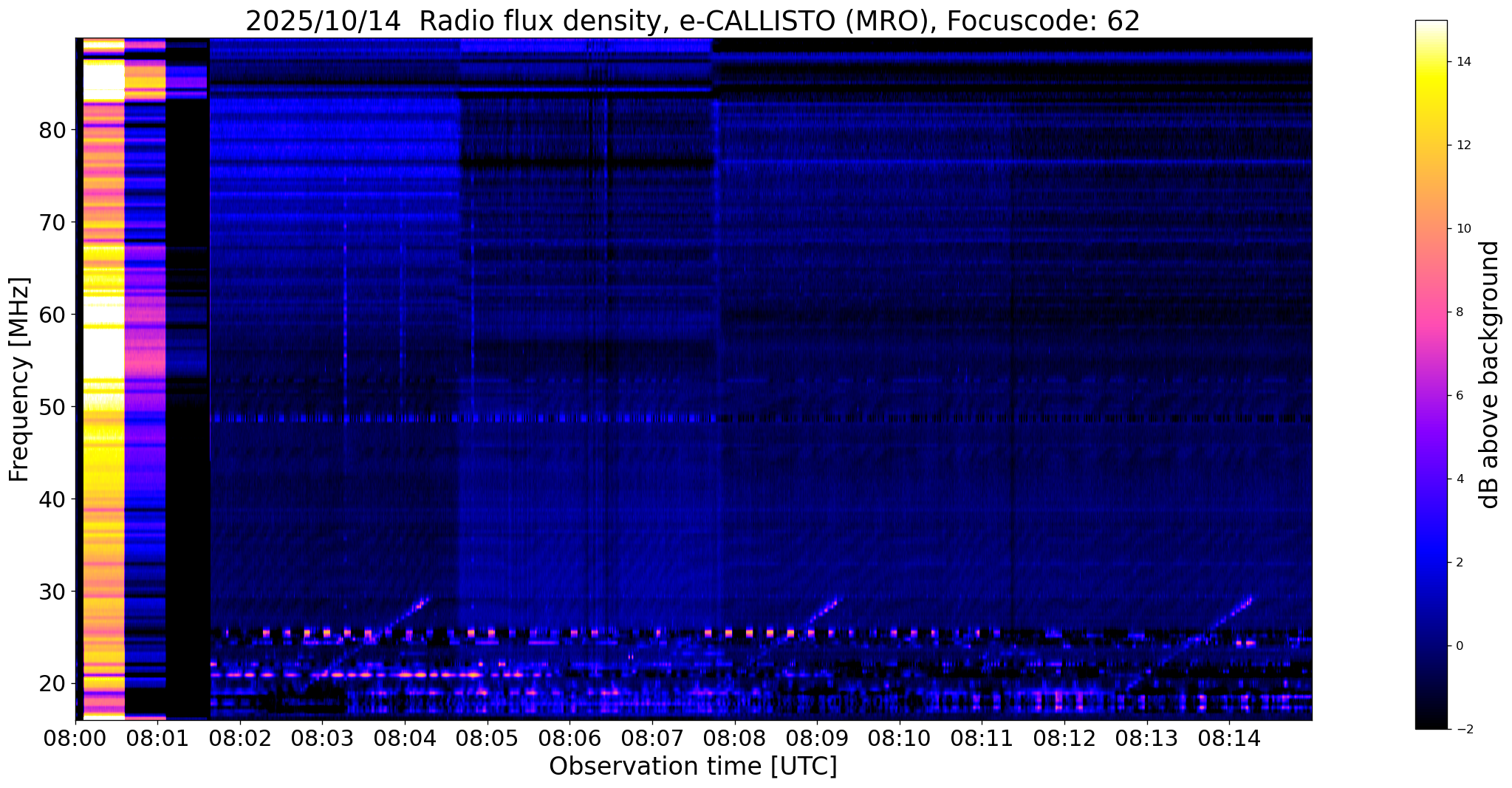Select the 08:10 time tick label

(x=899, y=739)
